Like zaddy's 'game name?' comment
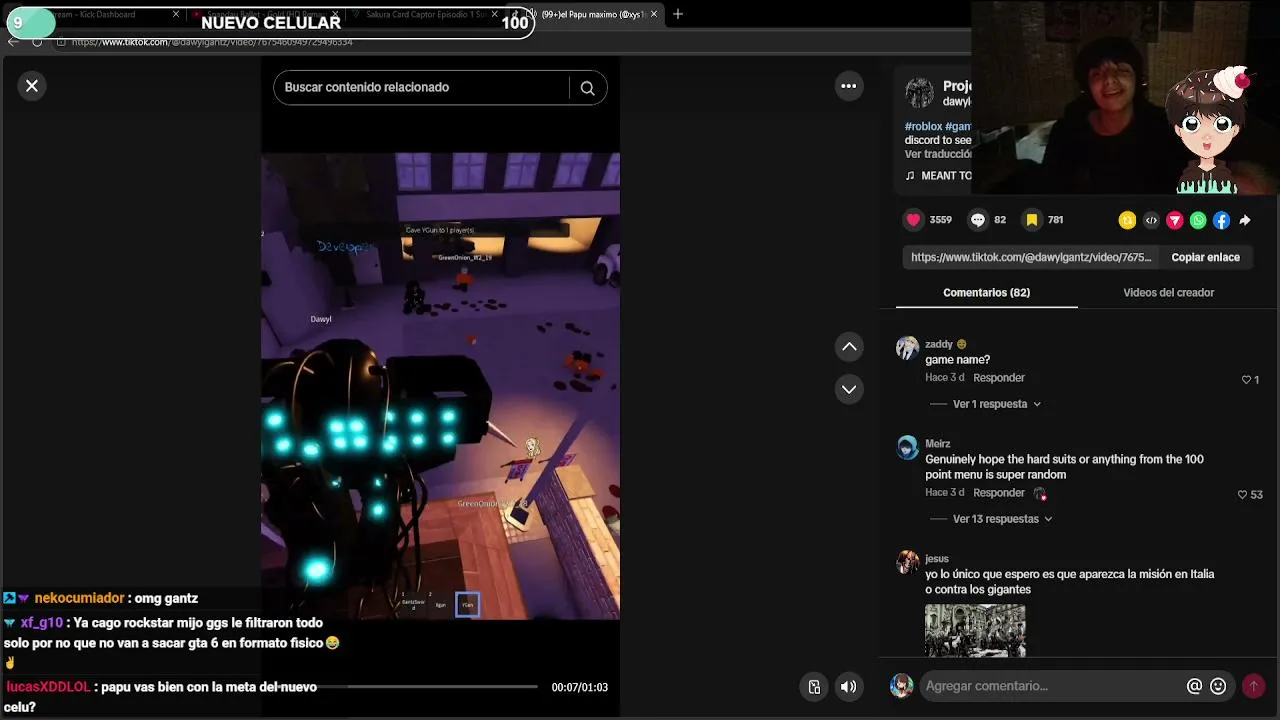1280x720 pixels. pos(1246,380)
